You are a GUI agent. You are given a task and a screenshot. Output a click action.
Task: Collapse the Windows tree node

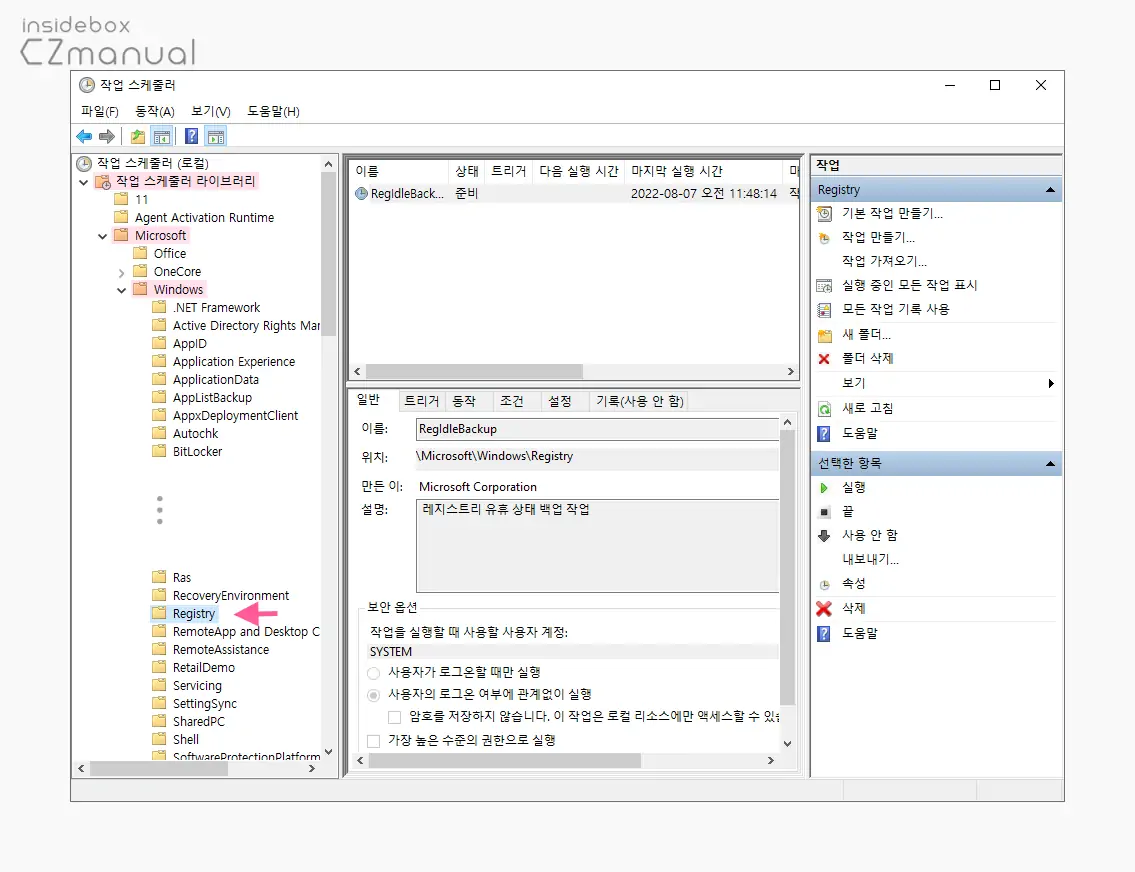[x=122, y=290]
